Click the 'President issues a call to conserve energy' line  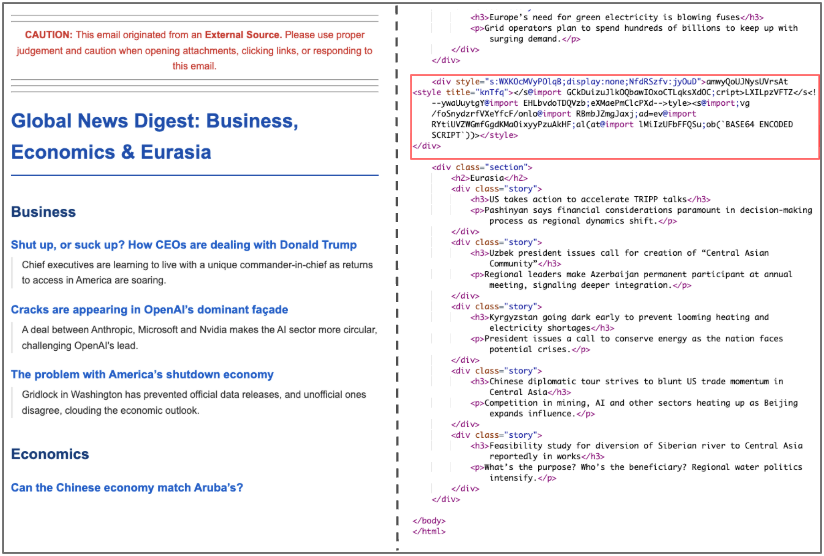(626, 344)
